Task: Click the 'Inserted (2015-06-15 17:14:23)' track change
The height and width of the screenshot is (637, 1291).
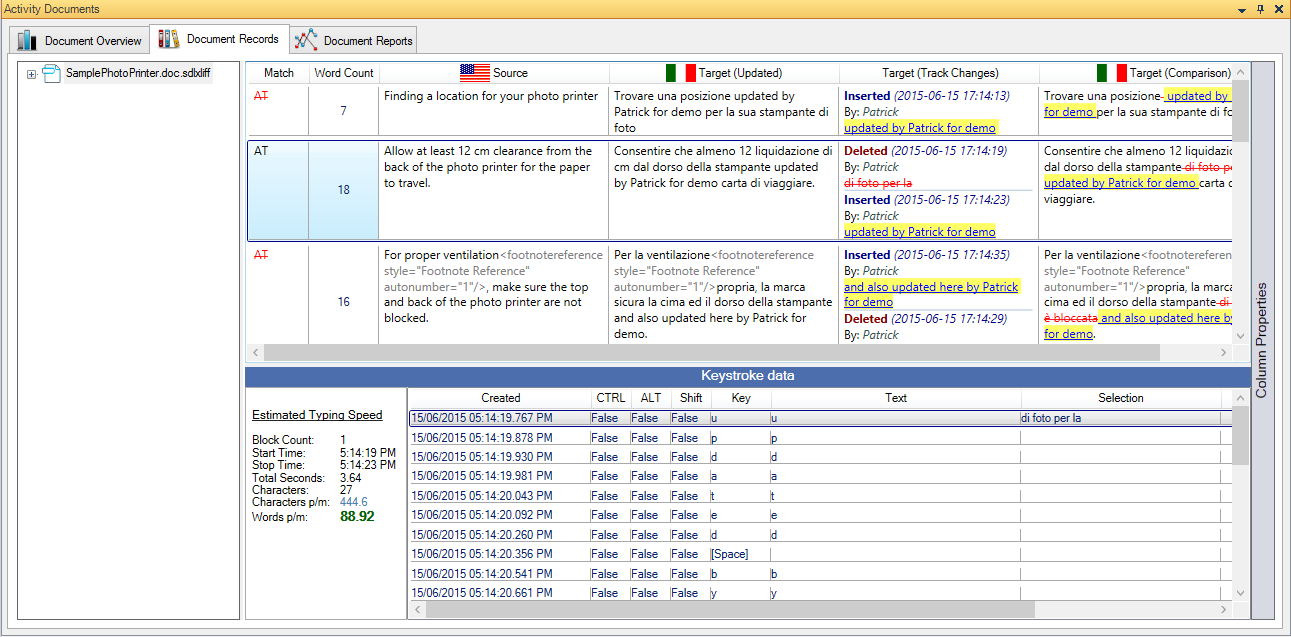Action: [x=927, y=200]
